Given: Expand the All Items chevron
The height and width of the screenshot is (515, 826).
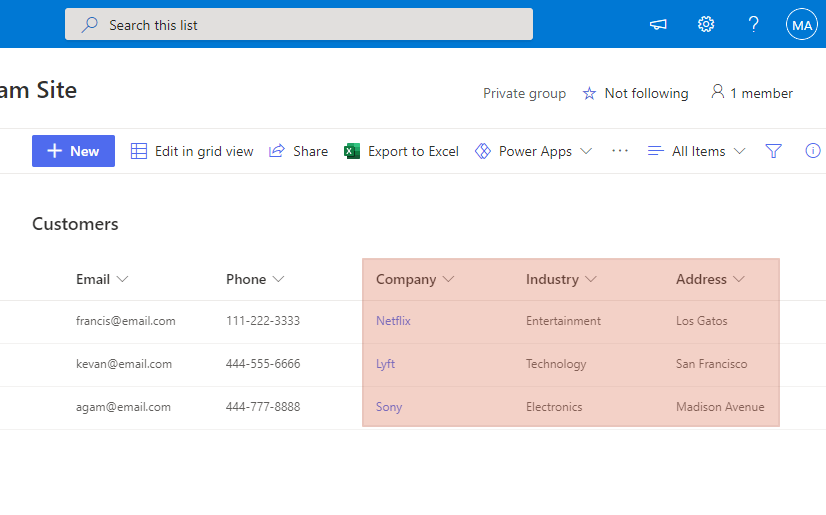Looking at the screenshot, I should click(x=739, y=151).
